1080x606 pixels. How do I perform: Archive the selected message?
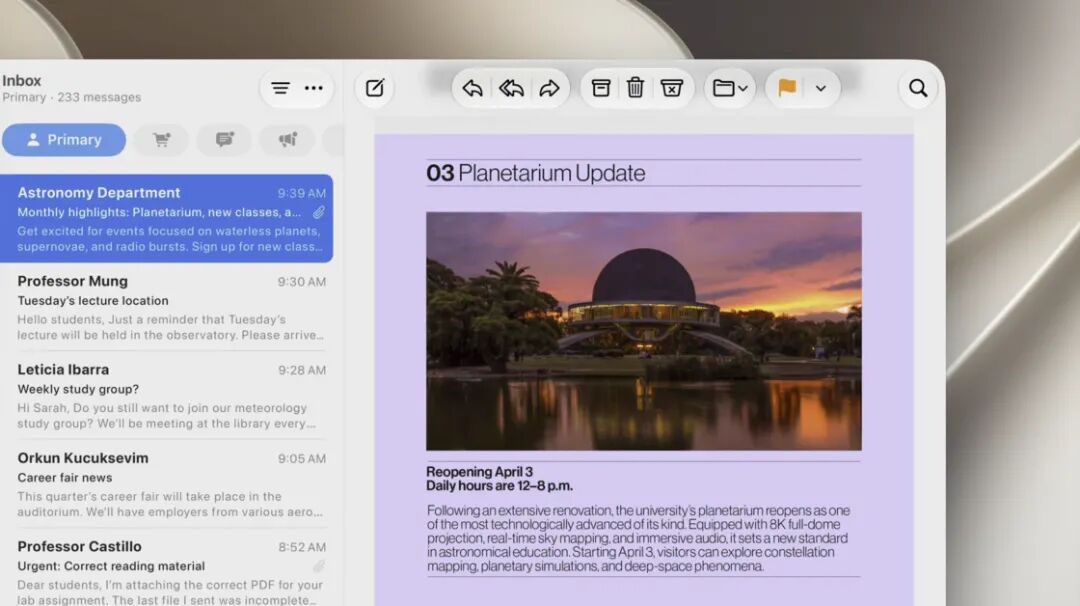(601, 88)
